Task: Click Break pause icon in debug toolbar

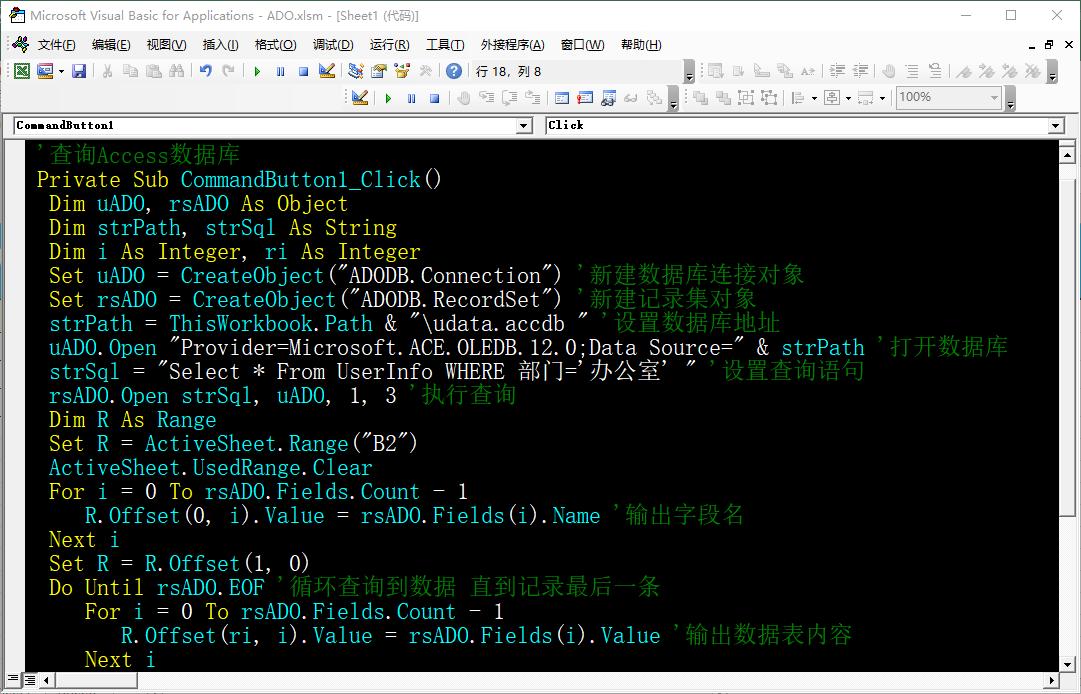Action: click(412, 98)
